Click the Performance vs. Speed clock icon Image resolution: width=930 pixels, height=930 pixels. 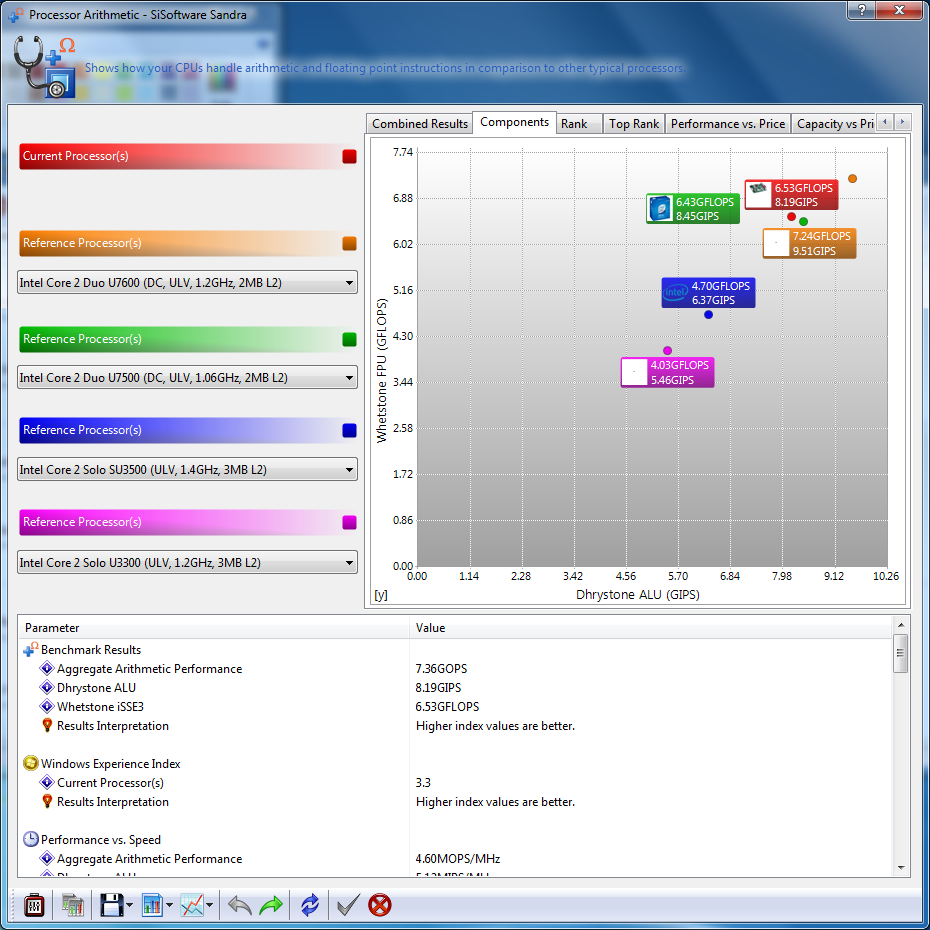[31, 839]
